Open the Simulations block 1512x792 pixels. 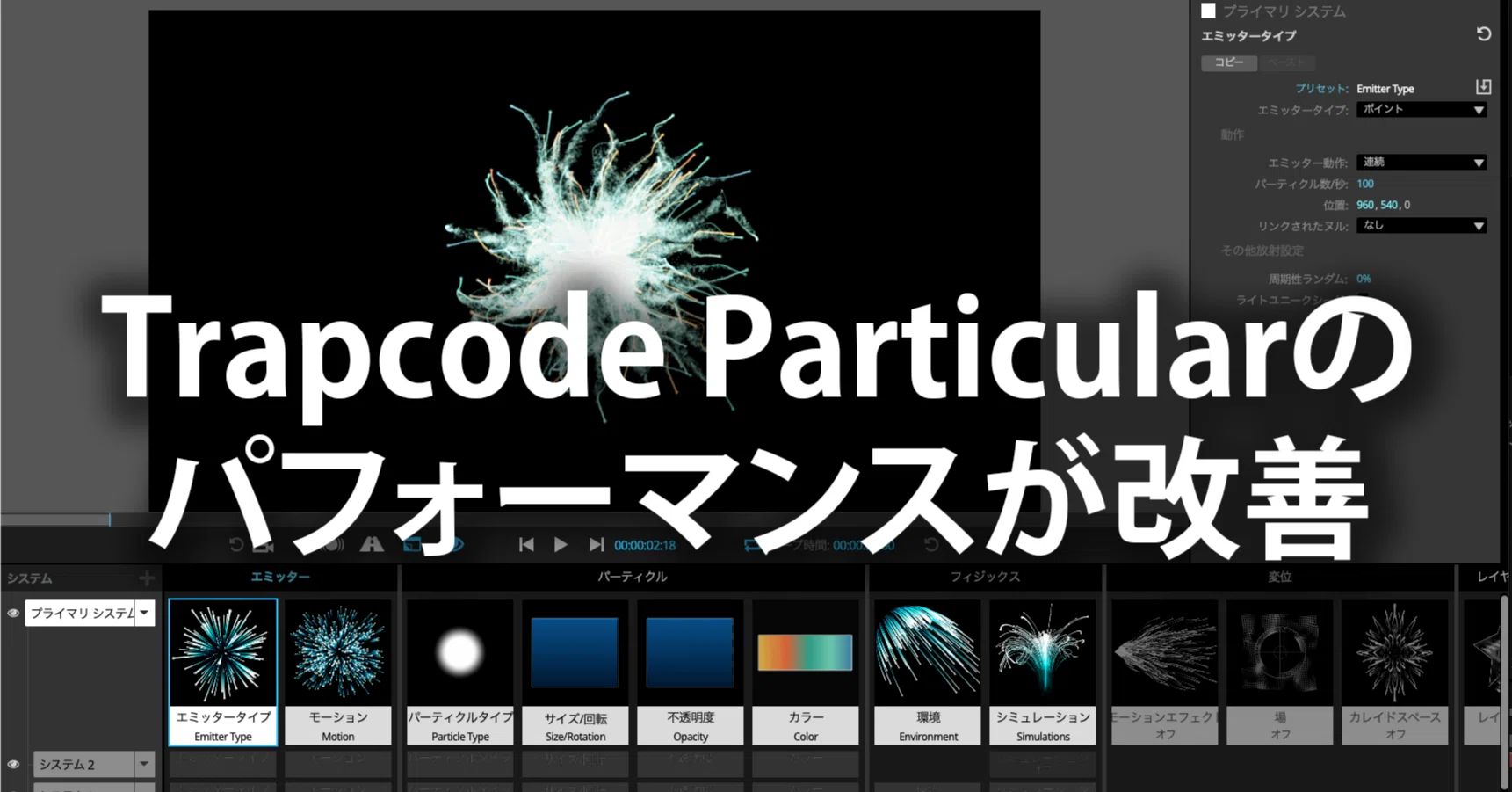tap(1043, 672)
